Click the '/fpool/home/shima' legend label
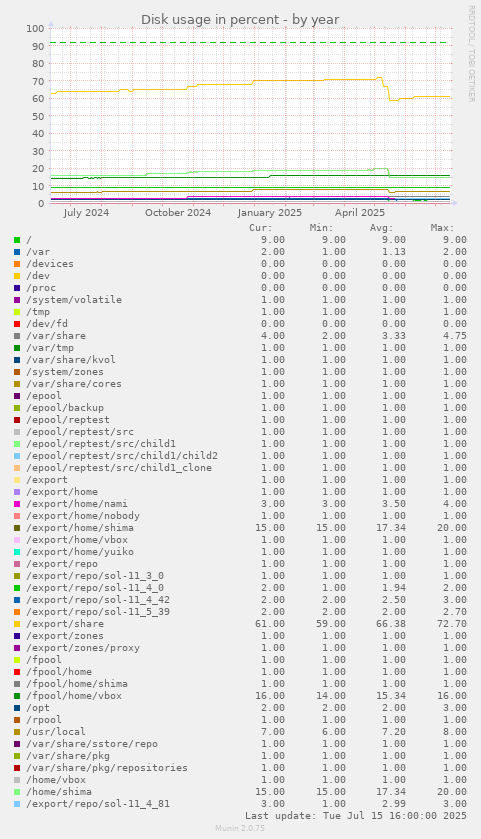 coord(77,684)
